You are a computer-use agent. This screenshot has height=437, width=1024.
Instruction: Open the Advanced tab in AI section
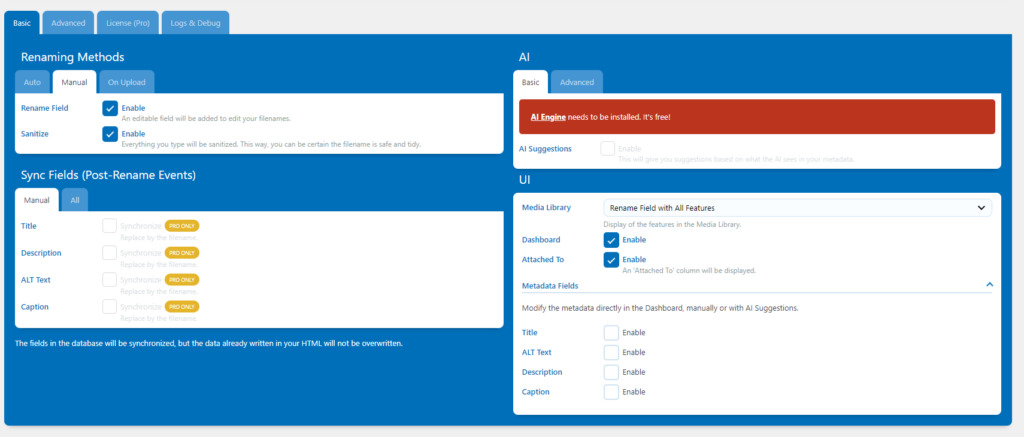[x=576, y=82]
